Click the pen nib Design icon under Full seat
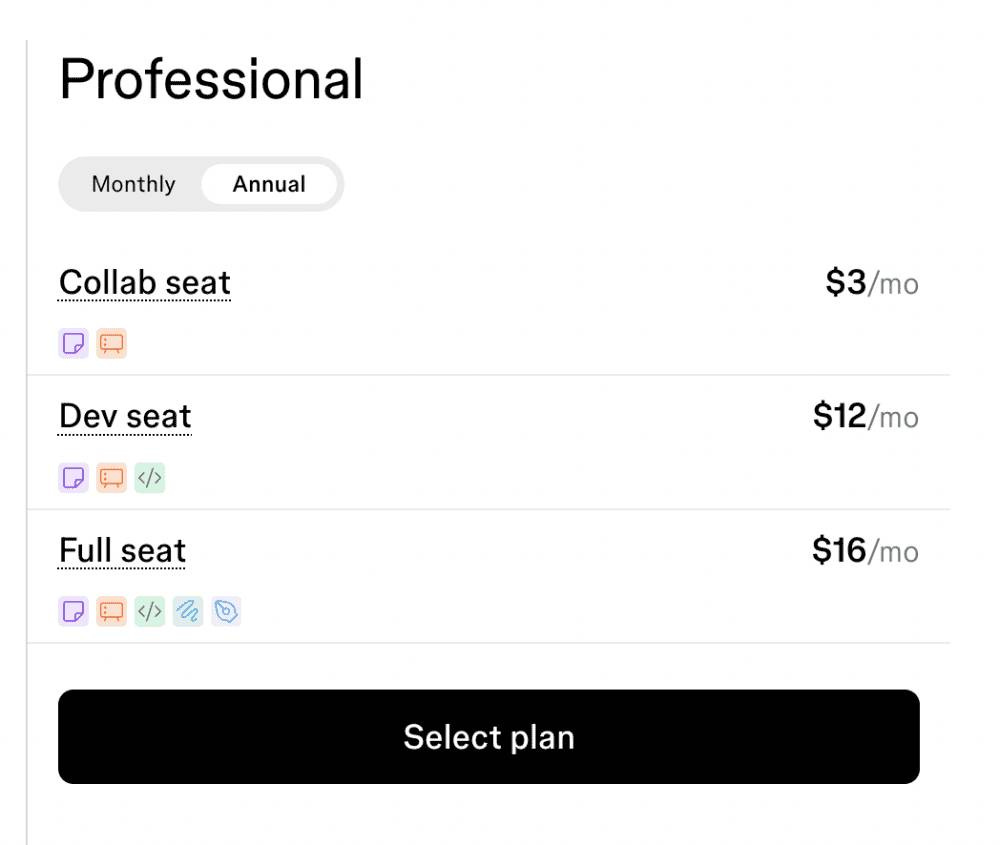Image resolution: width=1000 pixels, height=845 pixels. click(x=226, y=612)
